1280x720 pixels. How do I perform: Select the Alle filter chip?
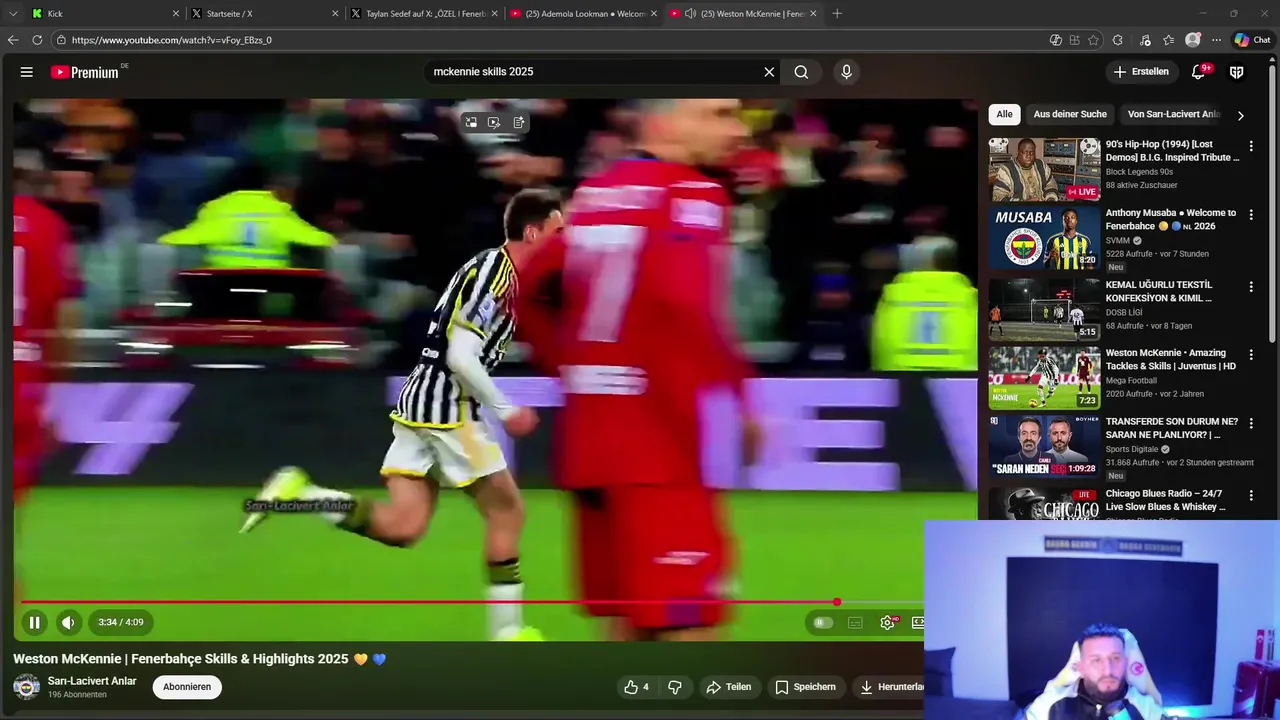(x=1004, y=114)
